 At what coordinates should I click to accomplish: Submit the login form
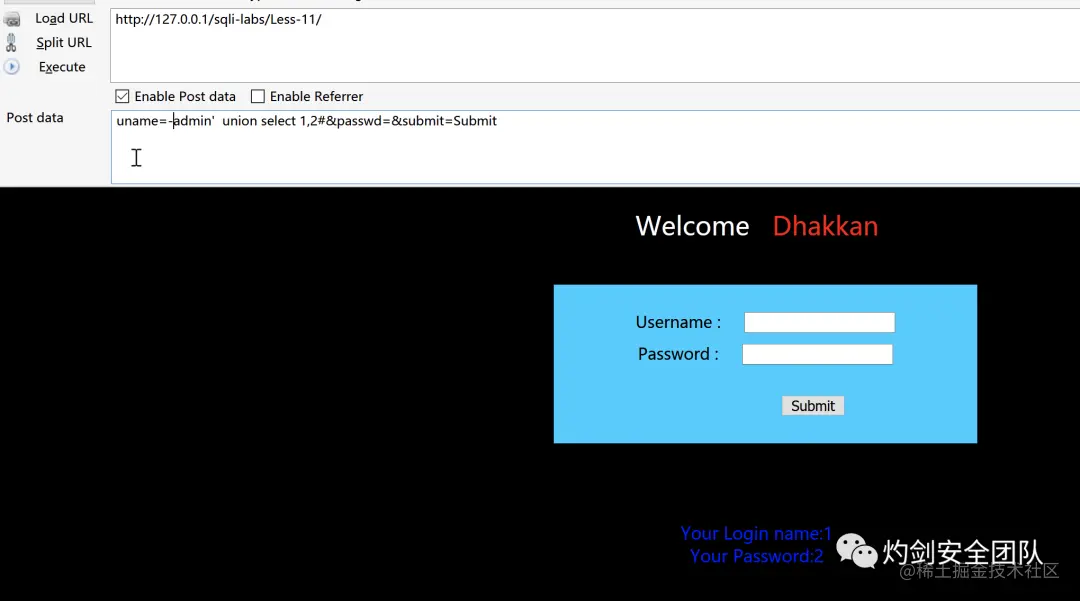[813, 406]
